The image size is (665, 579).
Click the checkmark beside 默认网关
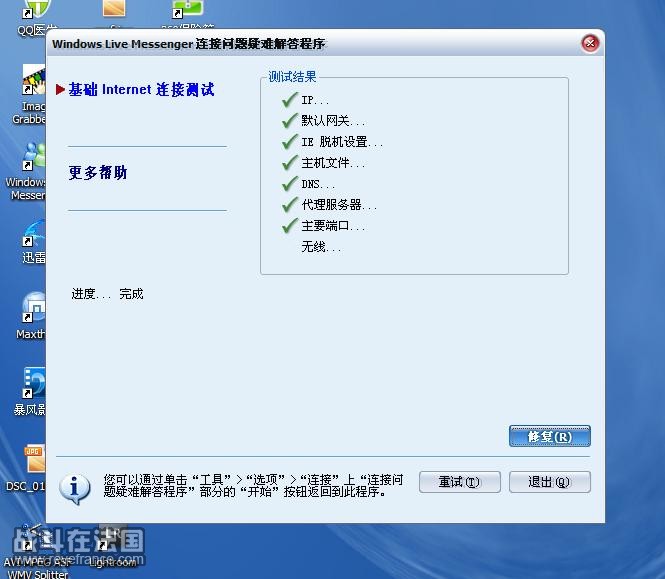click(x=290, y=120)
